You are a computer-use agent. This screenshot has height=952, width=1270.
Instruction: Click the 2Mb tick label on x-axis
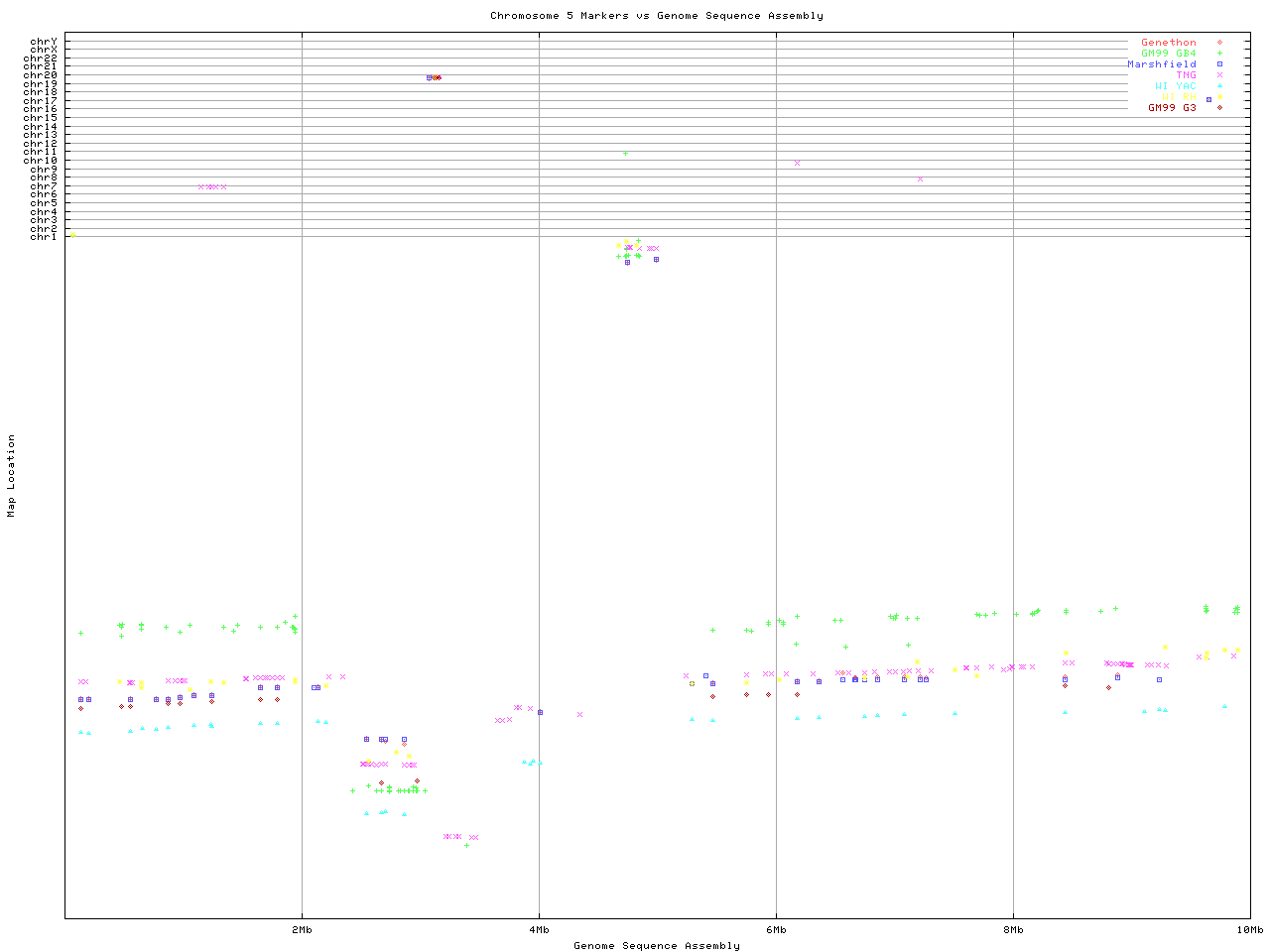coord(302,930)
